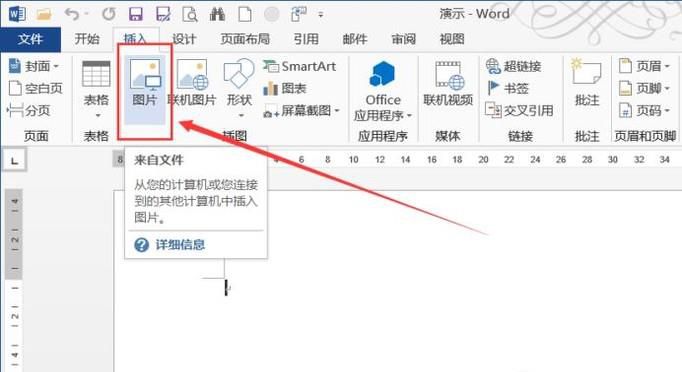This screenshot has height=372, width=682.
Task: Click the horizontal ruler at mark 20
Action: pyautogui.click(x=483, y=160)
